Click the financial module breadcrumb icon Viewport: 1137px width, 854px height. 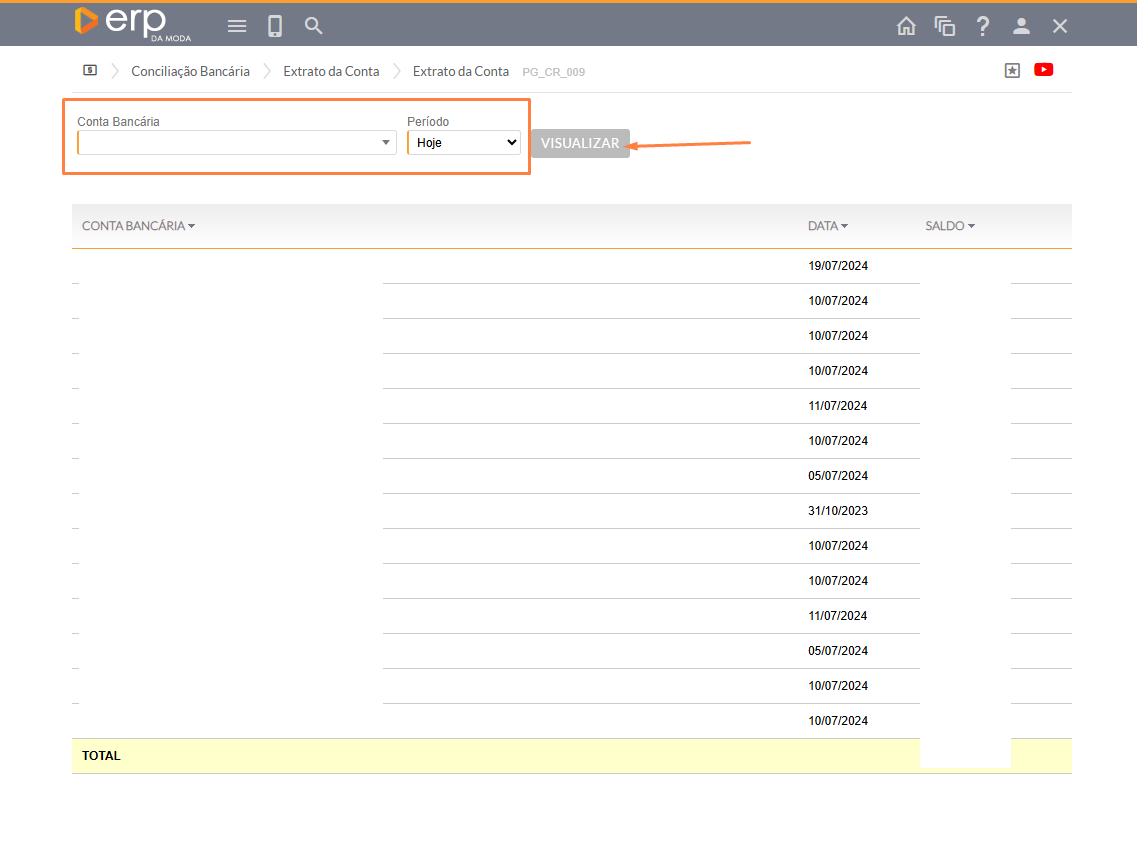90,71
